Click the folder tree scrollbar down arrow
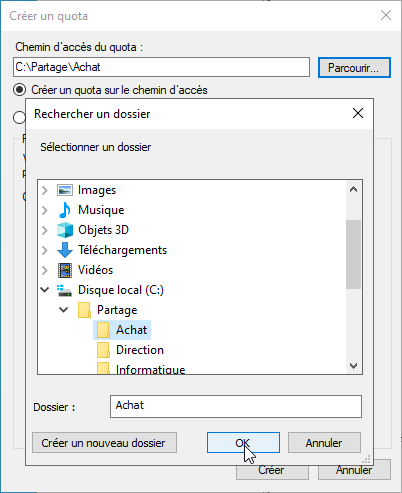Screen dimensions: 402x493 (354, 366)
